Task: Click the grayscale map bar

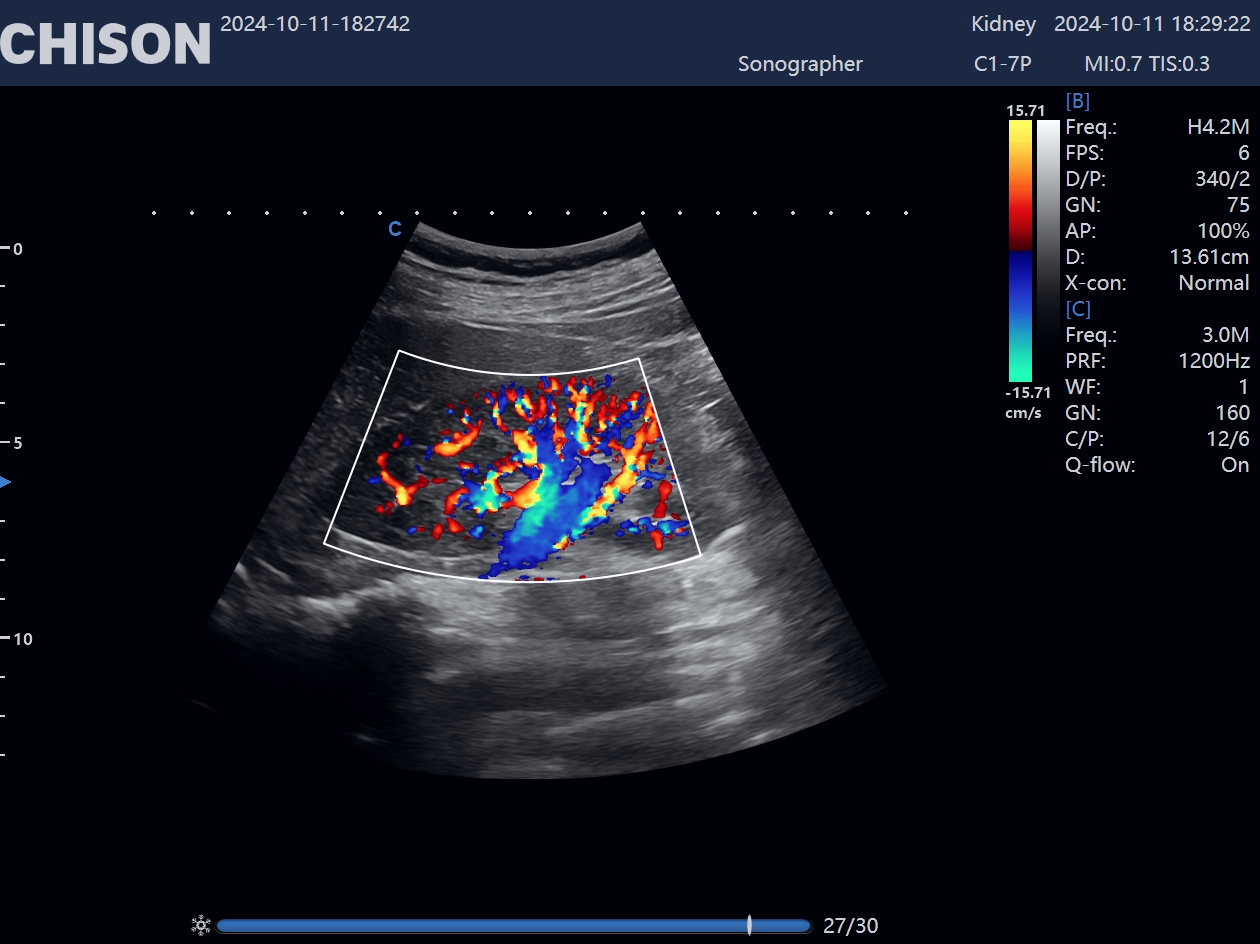Action: point(1048,251)
